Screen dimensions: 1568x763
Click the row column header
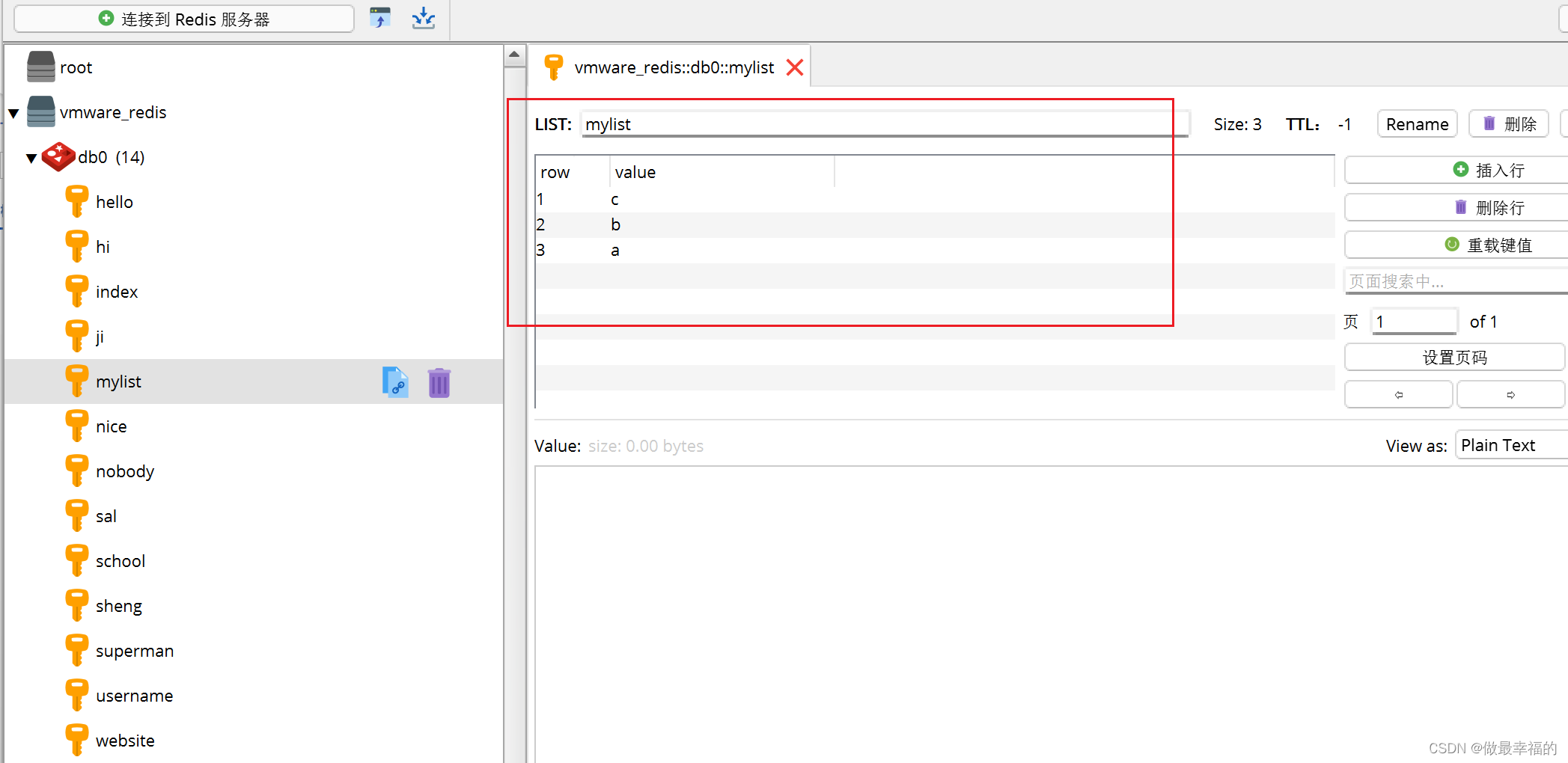point(572,172)
